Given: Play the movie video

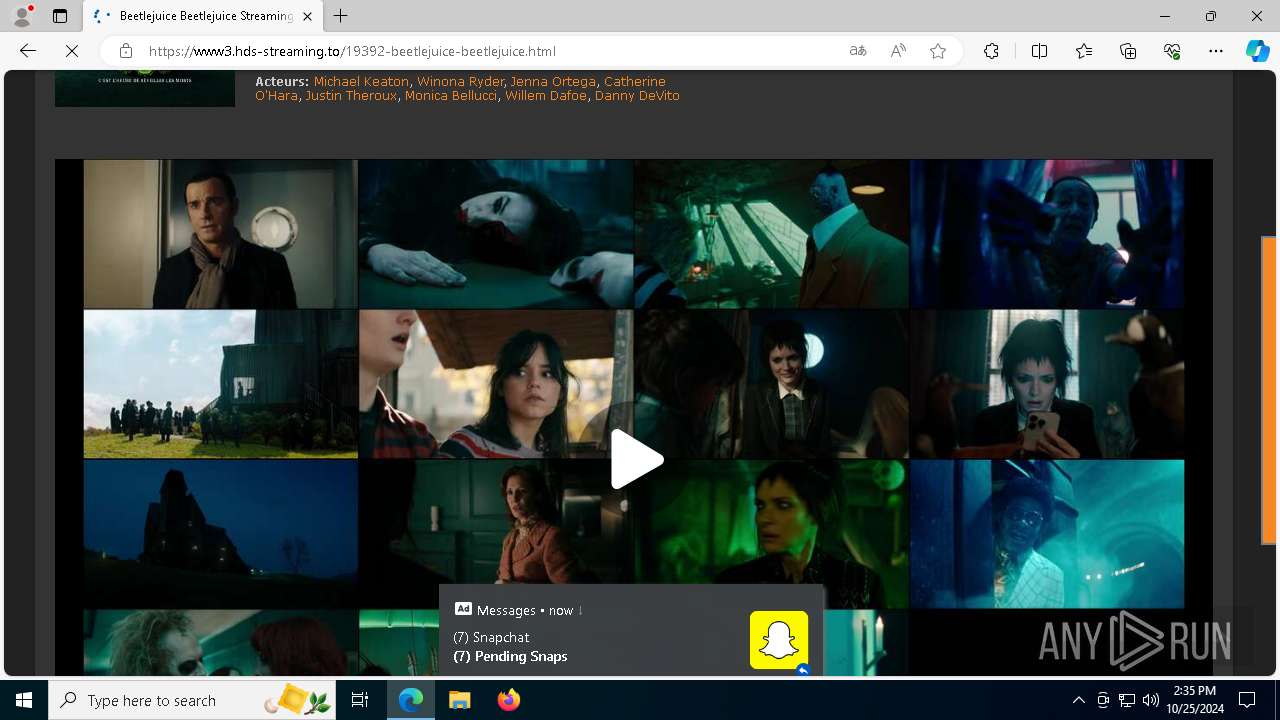Looking at the screenshot, I should [637, 459].
